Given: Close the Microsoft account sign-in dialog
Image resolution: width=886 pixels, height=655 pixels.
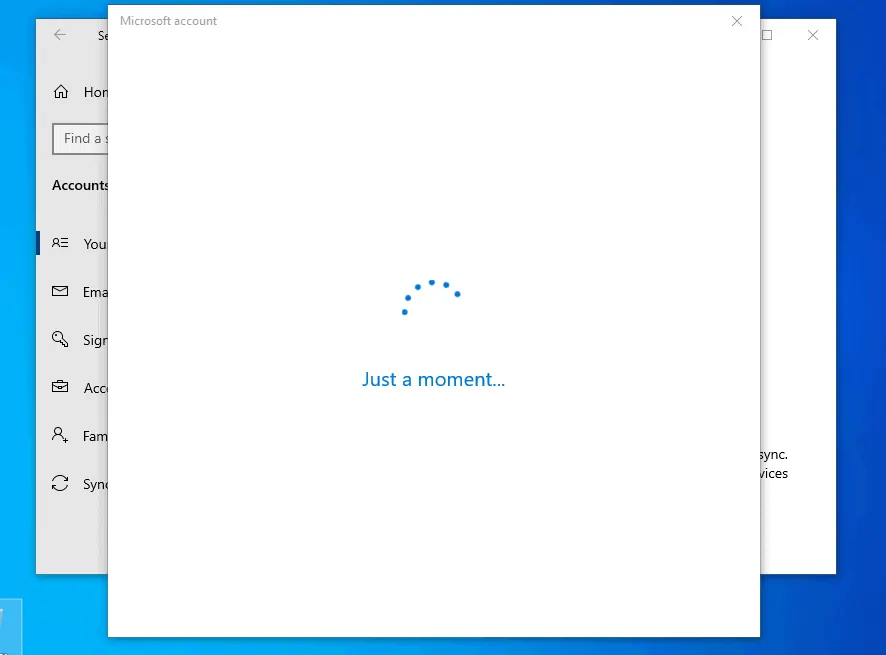Looking at the screenshot, I should coord(737,21).
